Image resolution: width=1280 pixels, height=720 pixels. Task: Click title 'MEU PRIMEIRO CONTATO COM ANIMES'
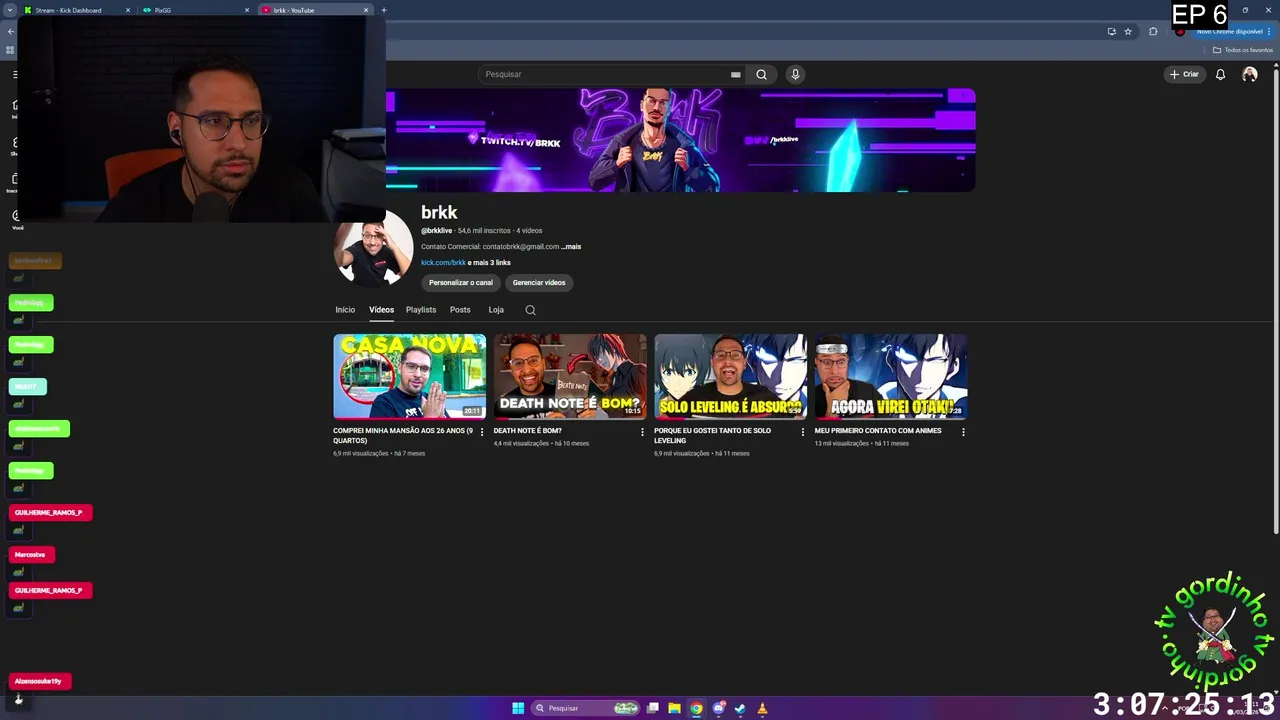(x=878, y=431)
